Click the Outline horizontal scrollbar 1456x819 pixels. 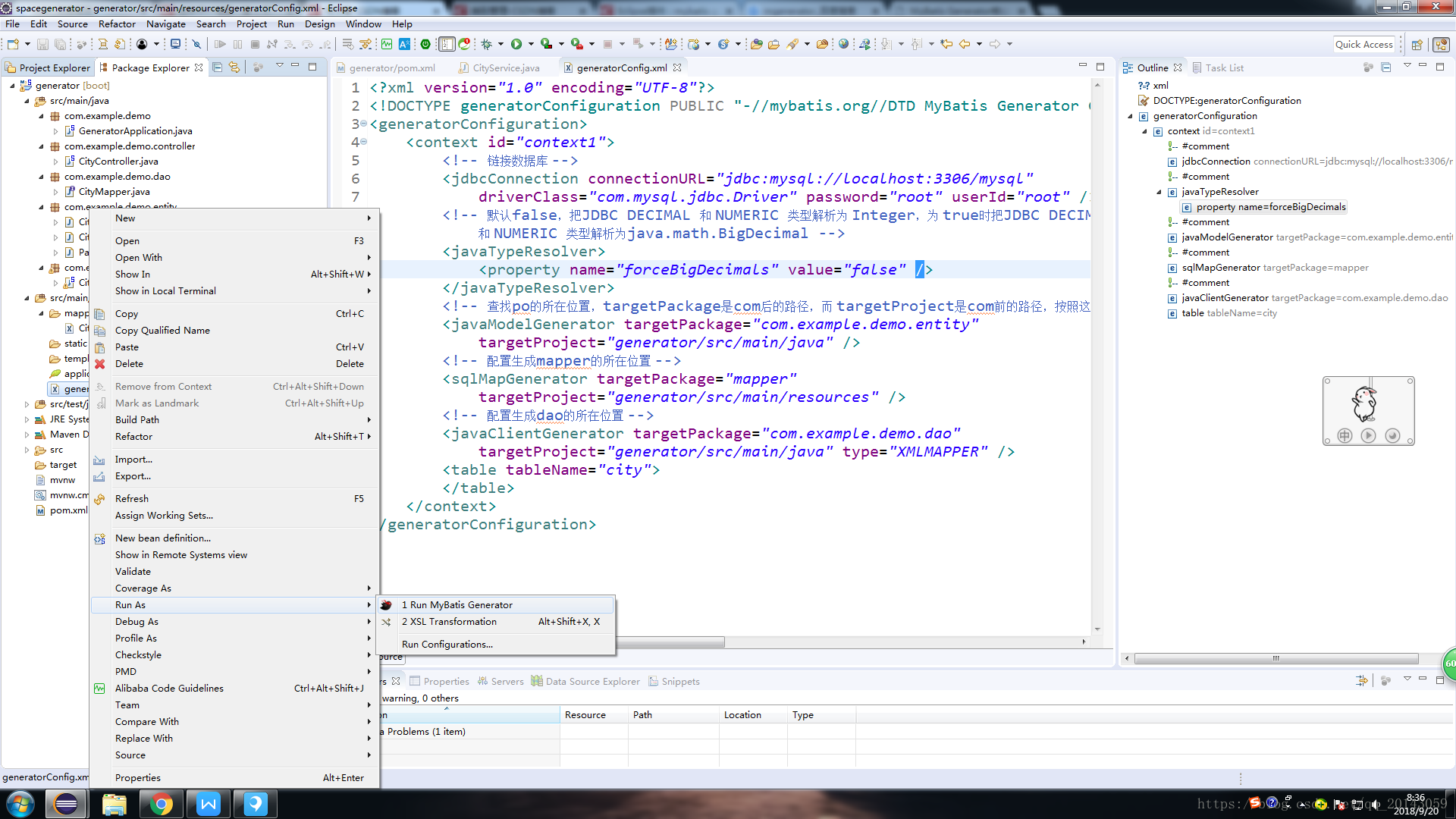(1276, 658)
